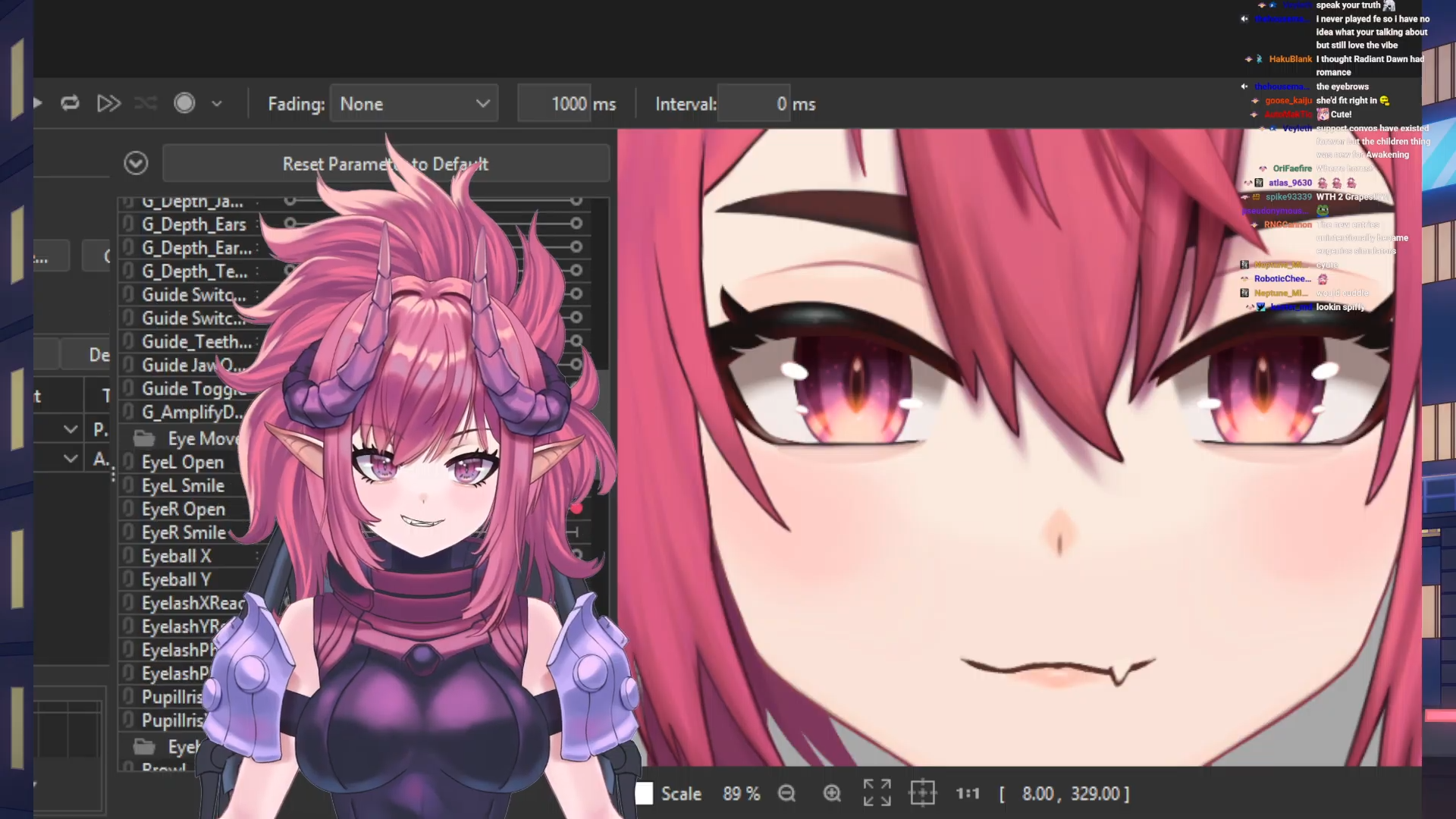Image resolution: width=1456 pixels, height=819 pixels.
Task: Click the white background color swatch
Action: pyautogui.click(x=644, y=793)
